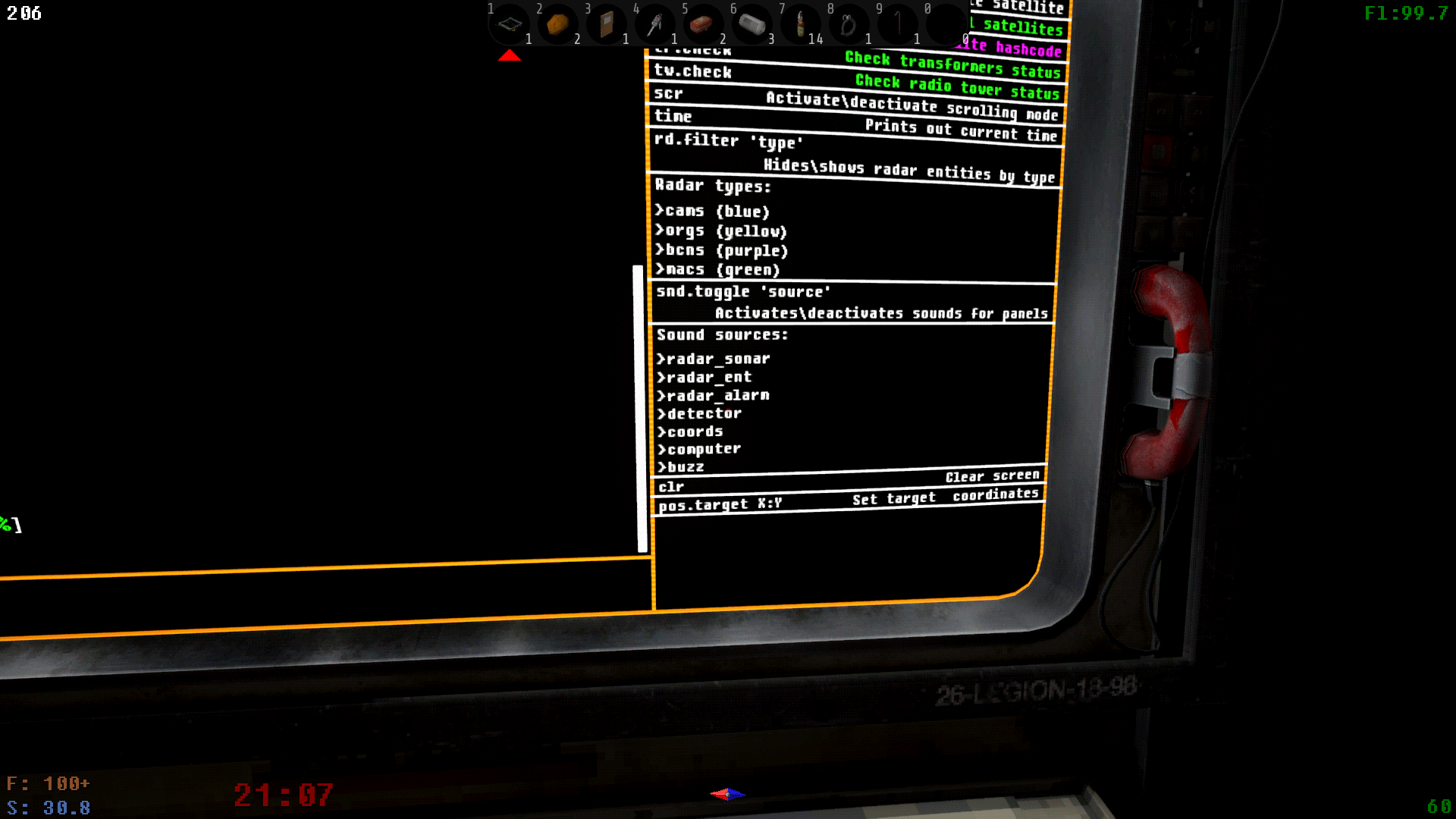Select the >radar_sonar sound source
Image resolution: width=1456 pixels, height=819 pixels.
[714, 358]
